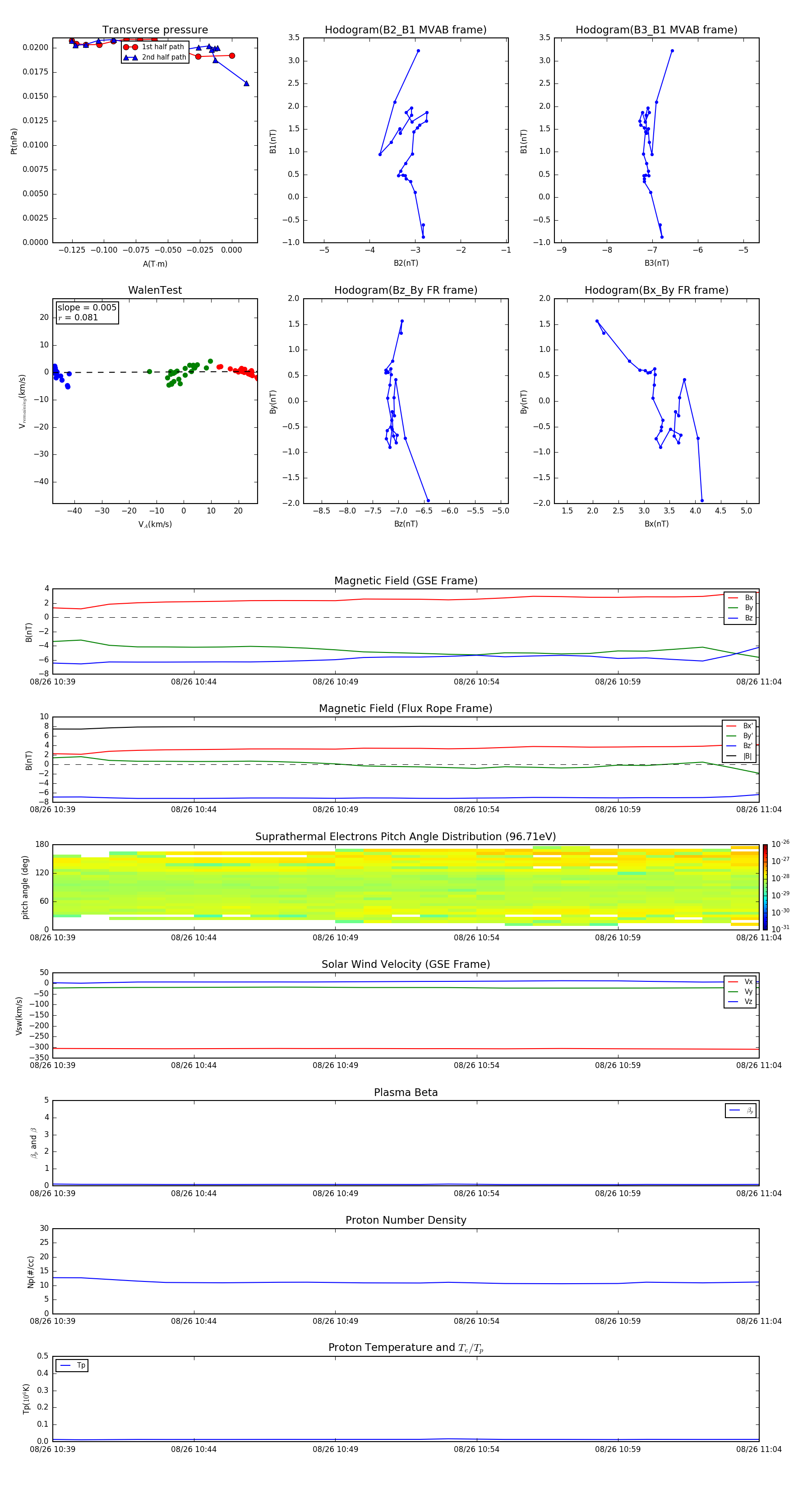Image resolution: width=812 pixels, height=1489 pixels.
Task: Click the 'Proton Temperature and Te/Tp' title
Action: tap(406, 1347)
